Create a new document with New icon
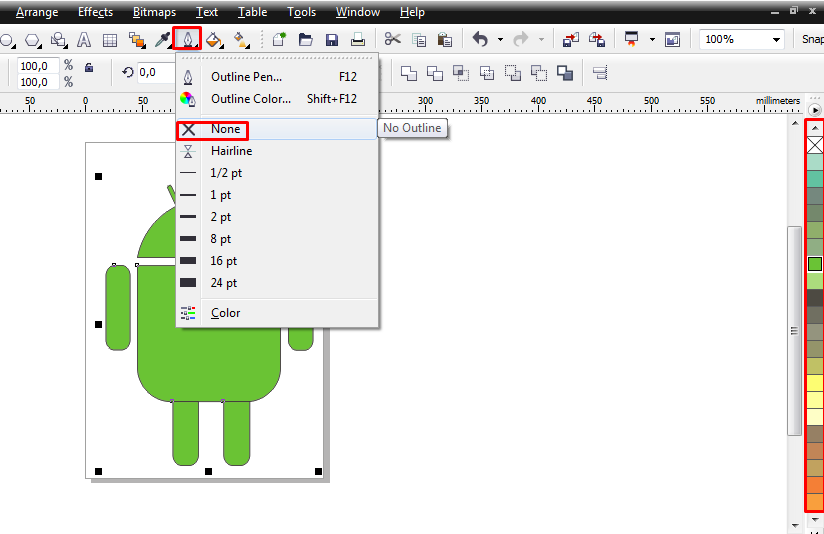Viewport: 824px width, 534px height. pyautogui.click(x=279, y=40)
